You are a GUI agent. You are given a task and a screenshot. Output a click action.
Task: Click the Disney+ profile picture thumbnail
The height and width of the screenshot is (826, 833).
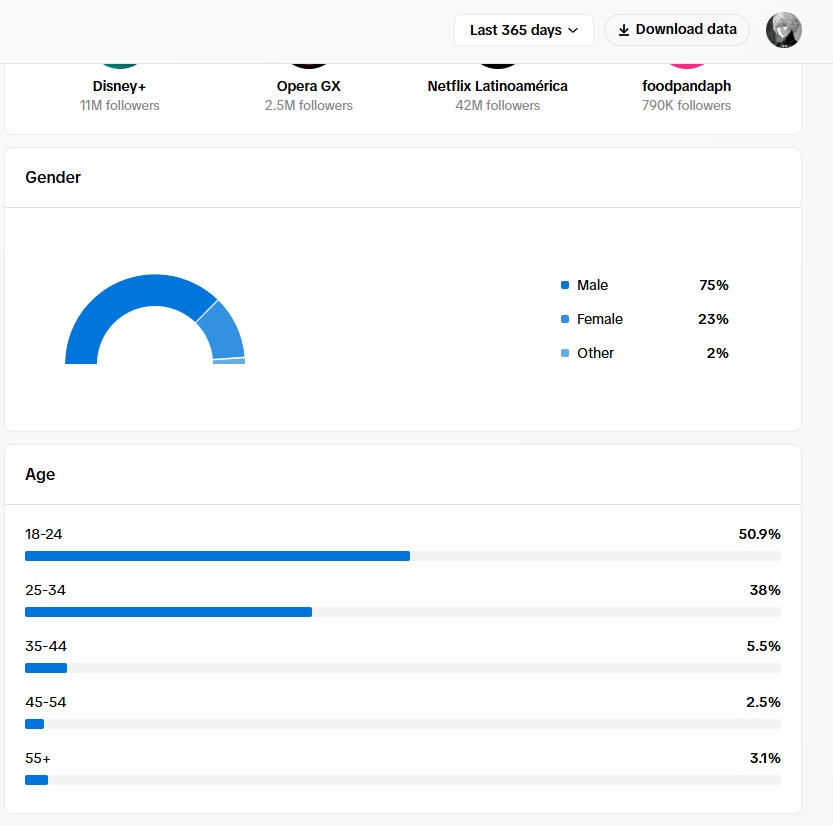click(120, 65)
